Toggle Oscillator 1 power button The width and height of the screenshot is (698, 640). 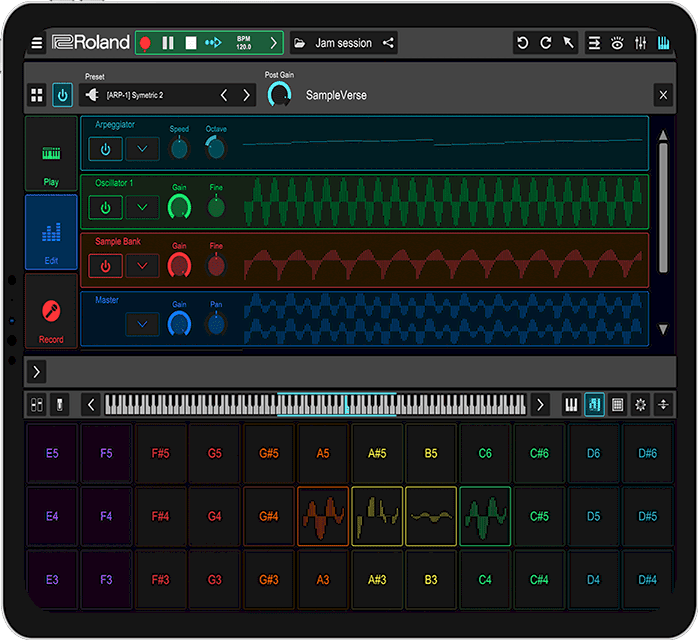pos(106,207)
